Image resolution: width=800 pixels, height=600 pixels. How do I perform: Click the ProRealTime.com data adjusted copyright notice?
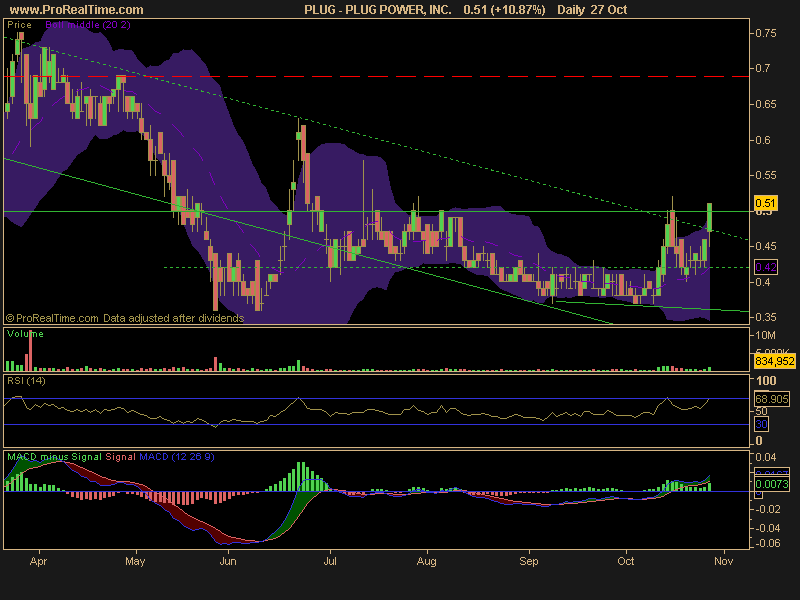point(125,318)
